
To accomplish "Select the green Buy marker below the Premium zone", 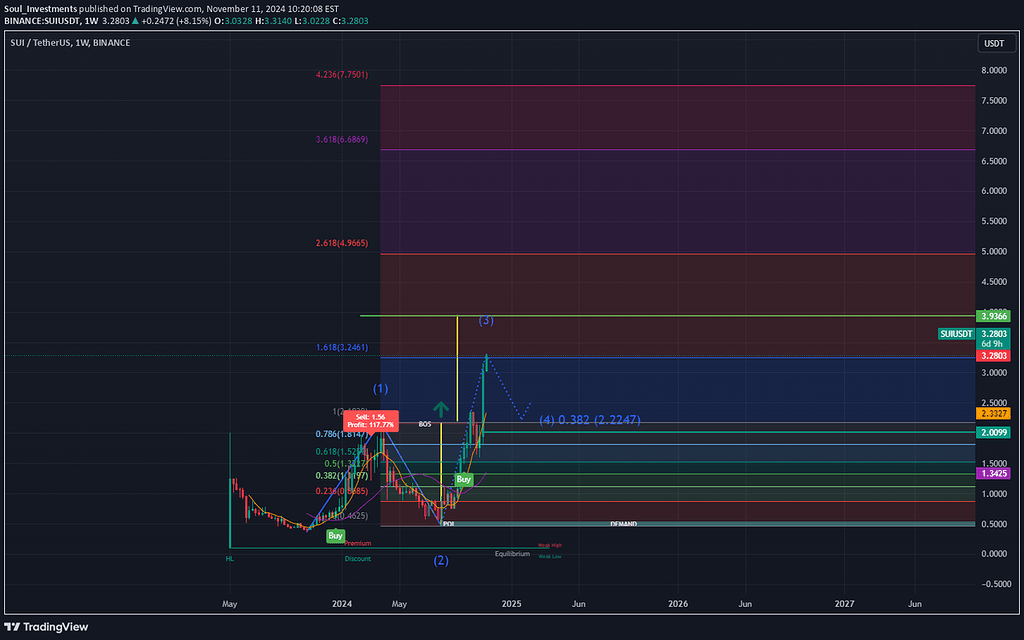I will tap(334, 535).
